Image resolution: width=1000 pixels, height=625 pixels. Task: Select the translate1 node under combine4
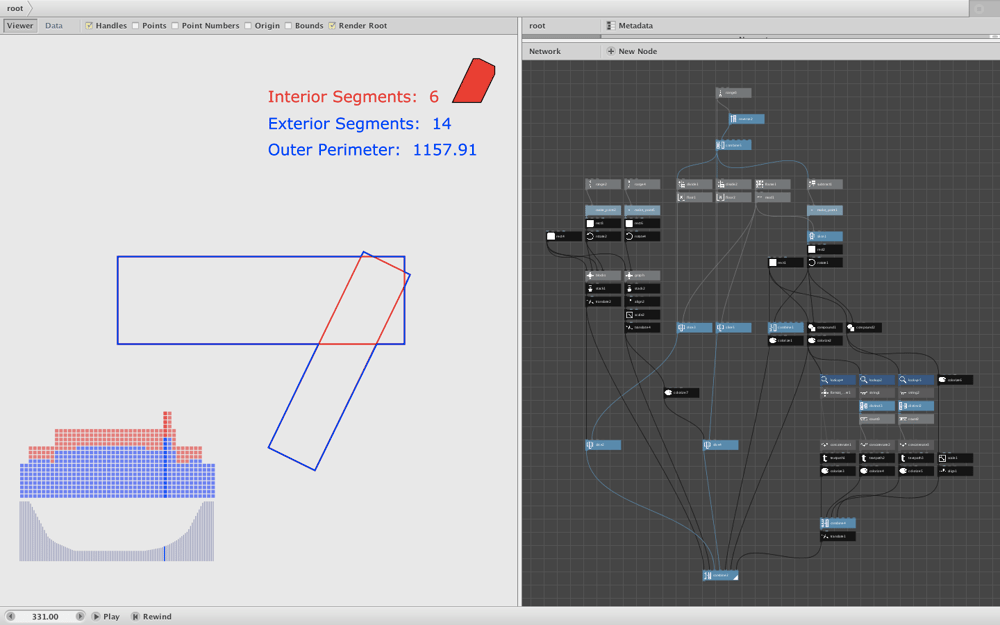838,536
